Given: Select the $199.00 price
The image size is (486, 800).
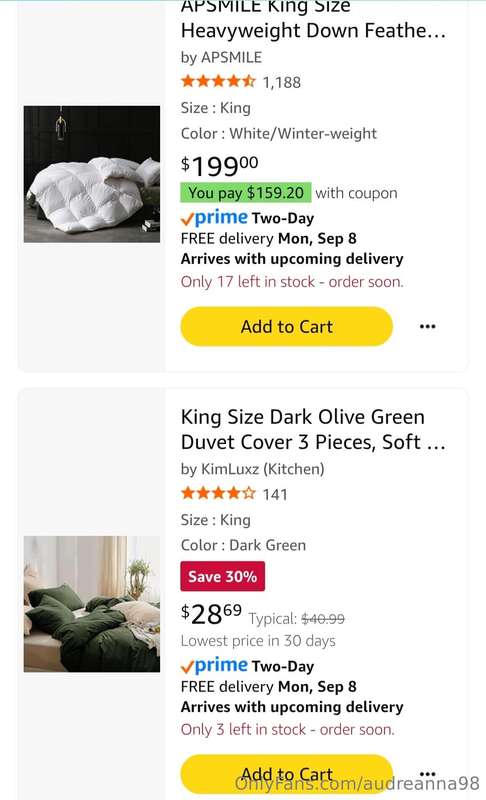Looking at the screenshot, I should [219, 165].
